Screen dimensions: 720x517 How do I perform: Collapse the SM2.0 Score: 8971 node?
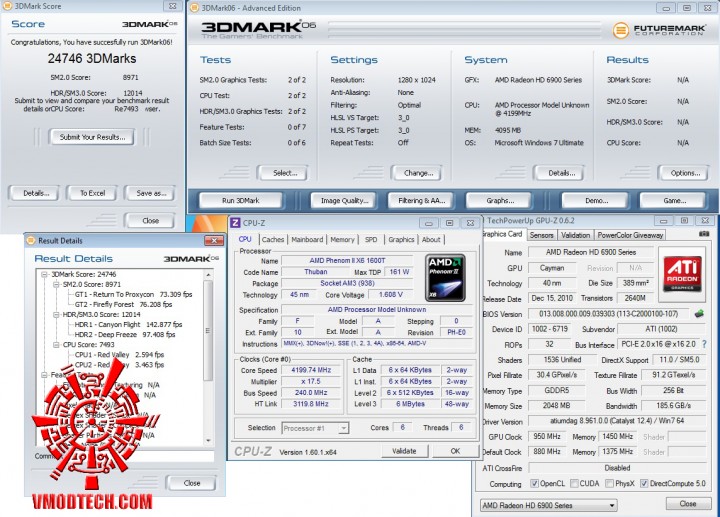click(x=56, y=284)
